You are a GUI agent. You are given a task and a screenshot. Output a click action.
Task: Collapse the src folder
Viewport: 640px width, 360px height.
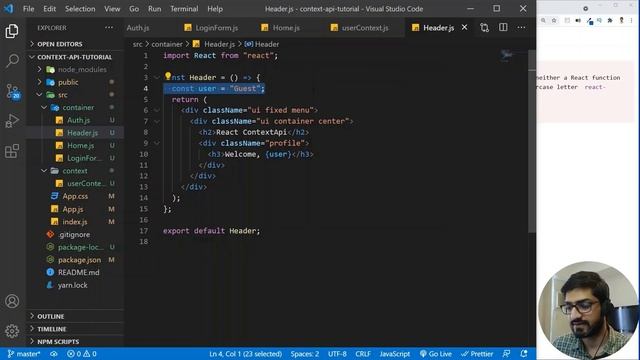pos(62,95)
